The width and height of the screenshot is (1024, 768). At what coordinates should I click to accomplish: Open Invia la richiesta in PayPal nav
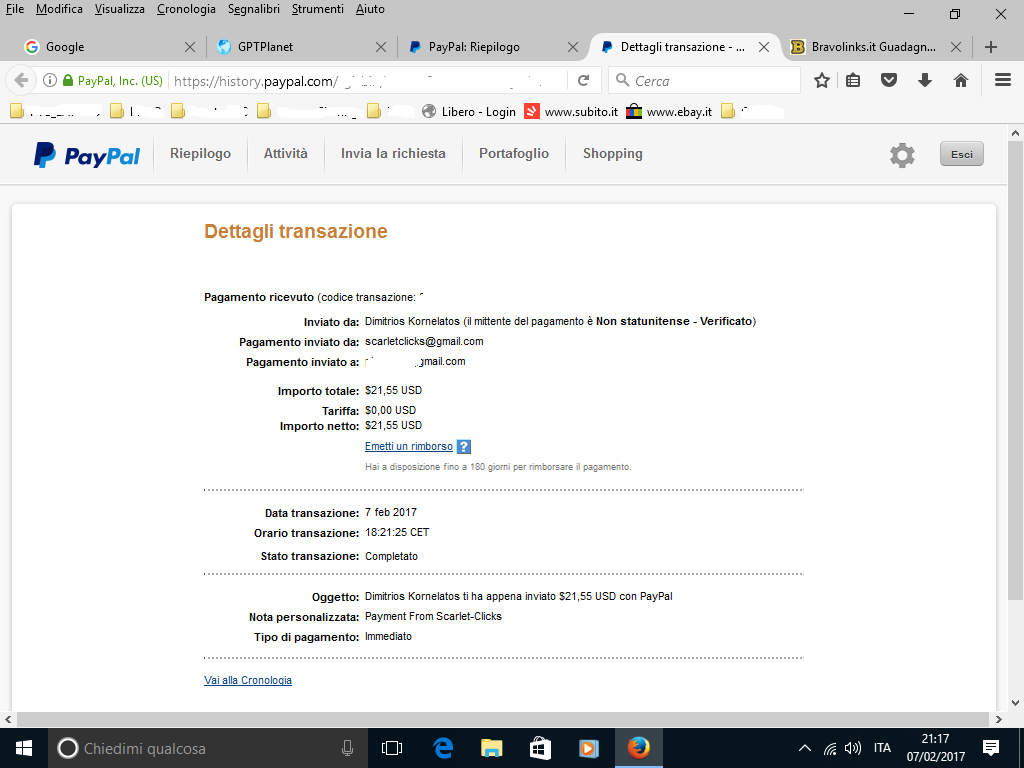393,153
